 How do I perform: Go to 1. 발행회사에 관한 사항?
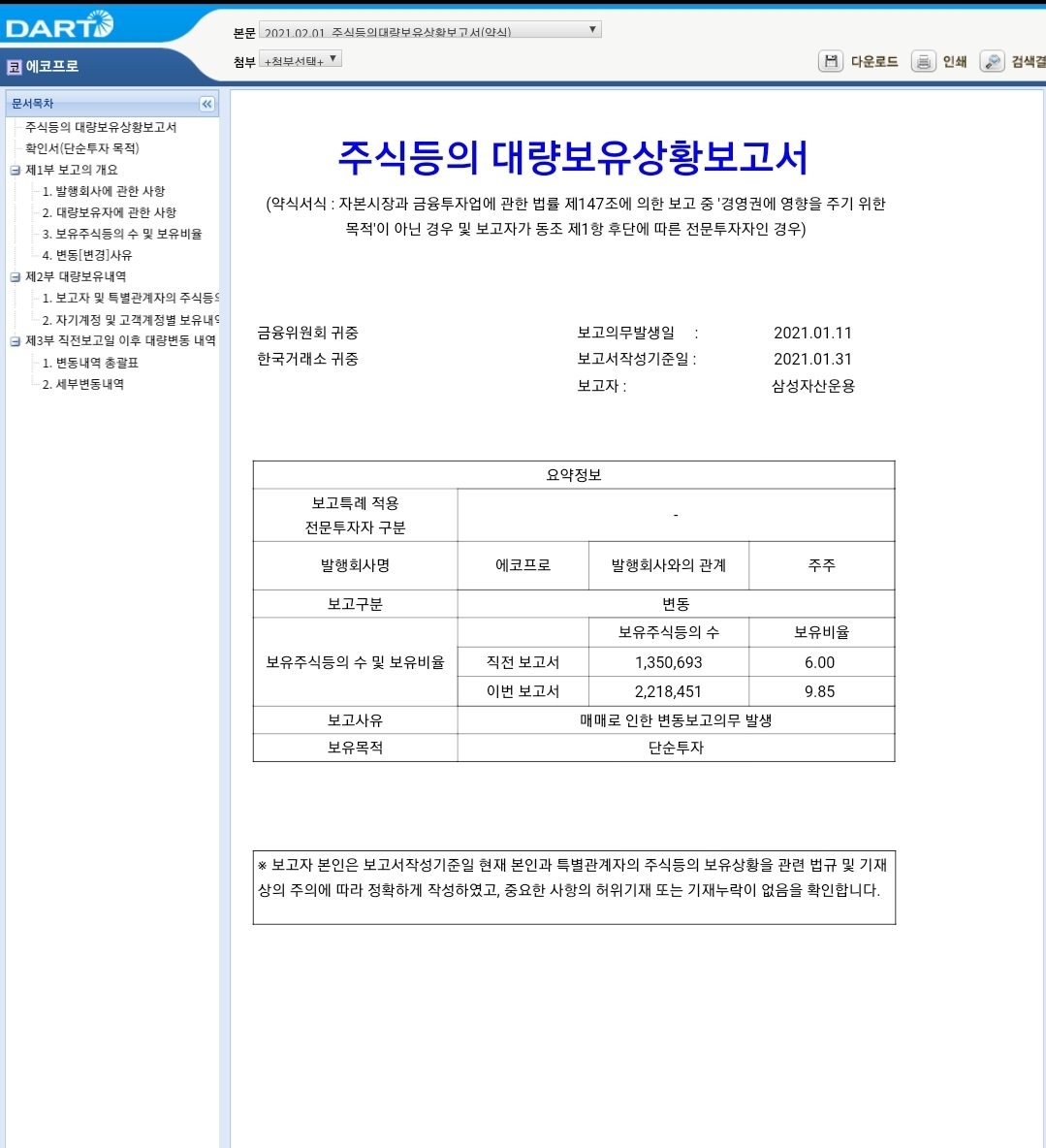pos(103,191)
